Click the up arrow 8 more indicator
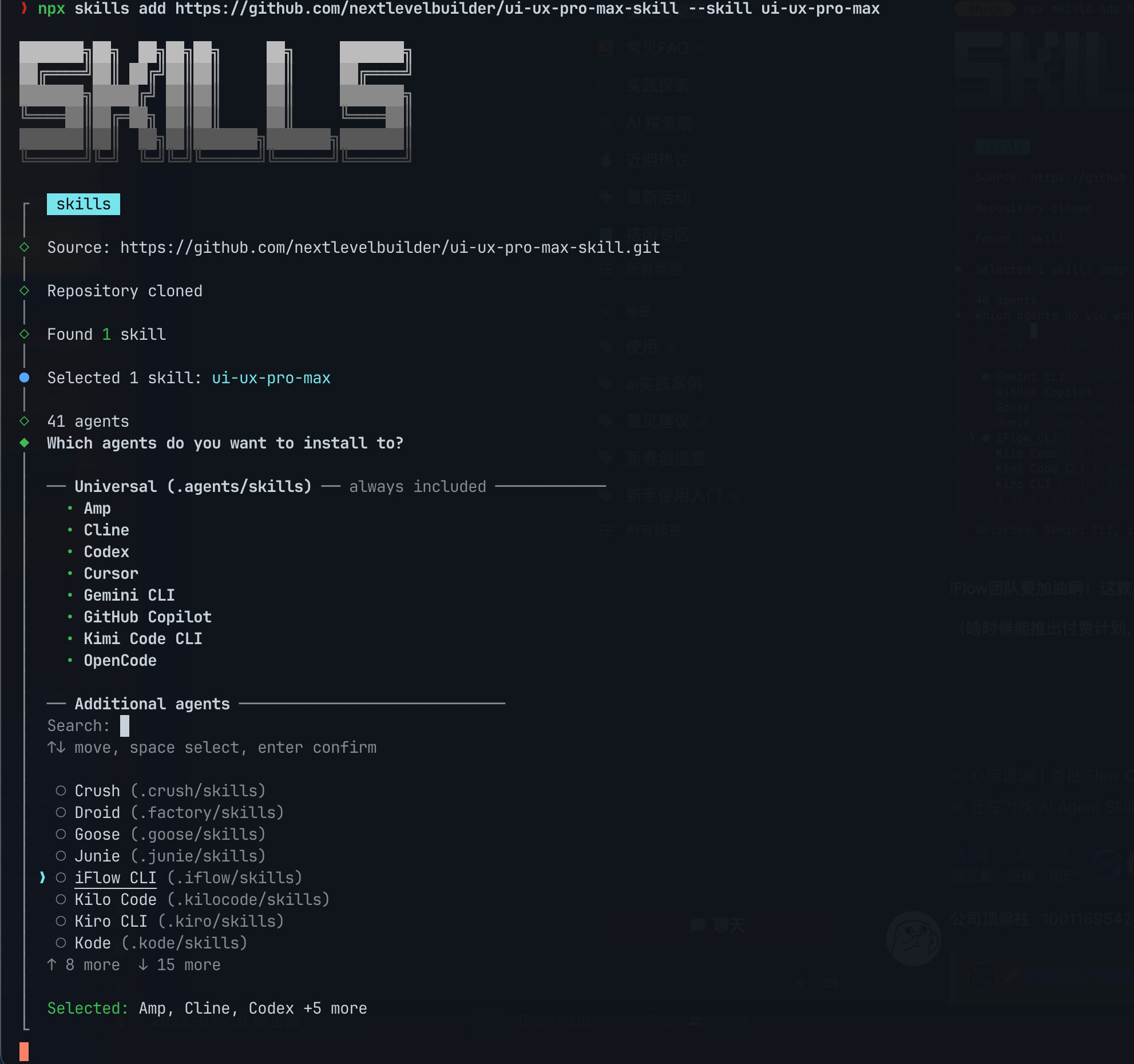 (x=84, y=965)
